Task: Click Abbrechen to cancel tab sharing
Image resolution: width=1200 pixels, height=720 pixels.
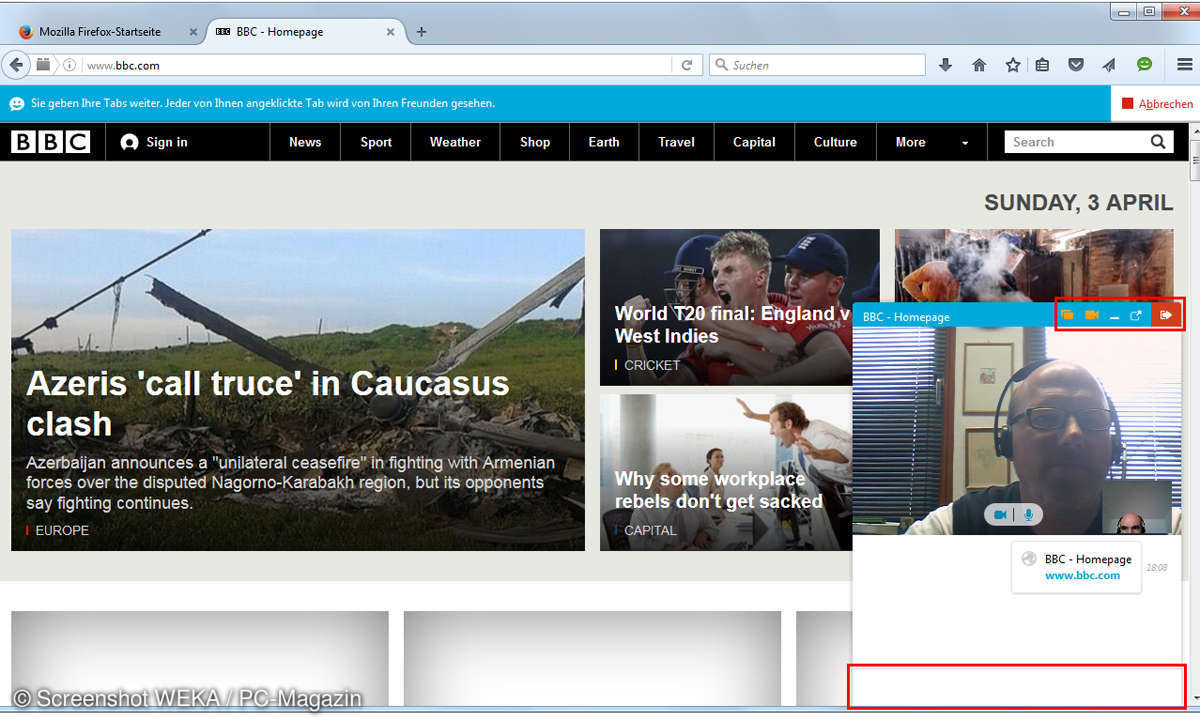Action: tap(1157, 104)
